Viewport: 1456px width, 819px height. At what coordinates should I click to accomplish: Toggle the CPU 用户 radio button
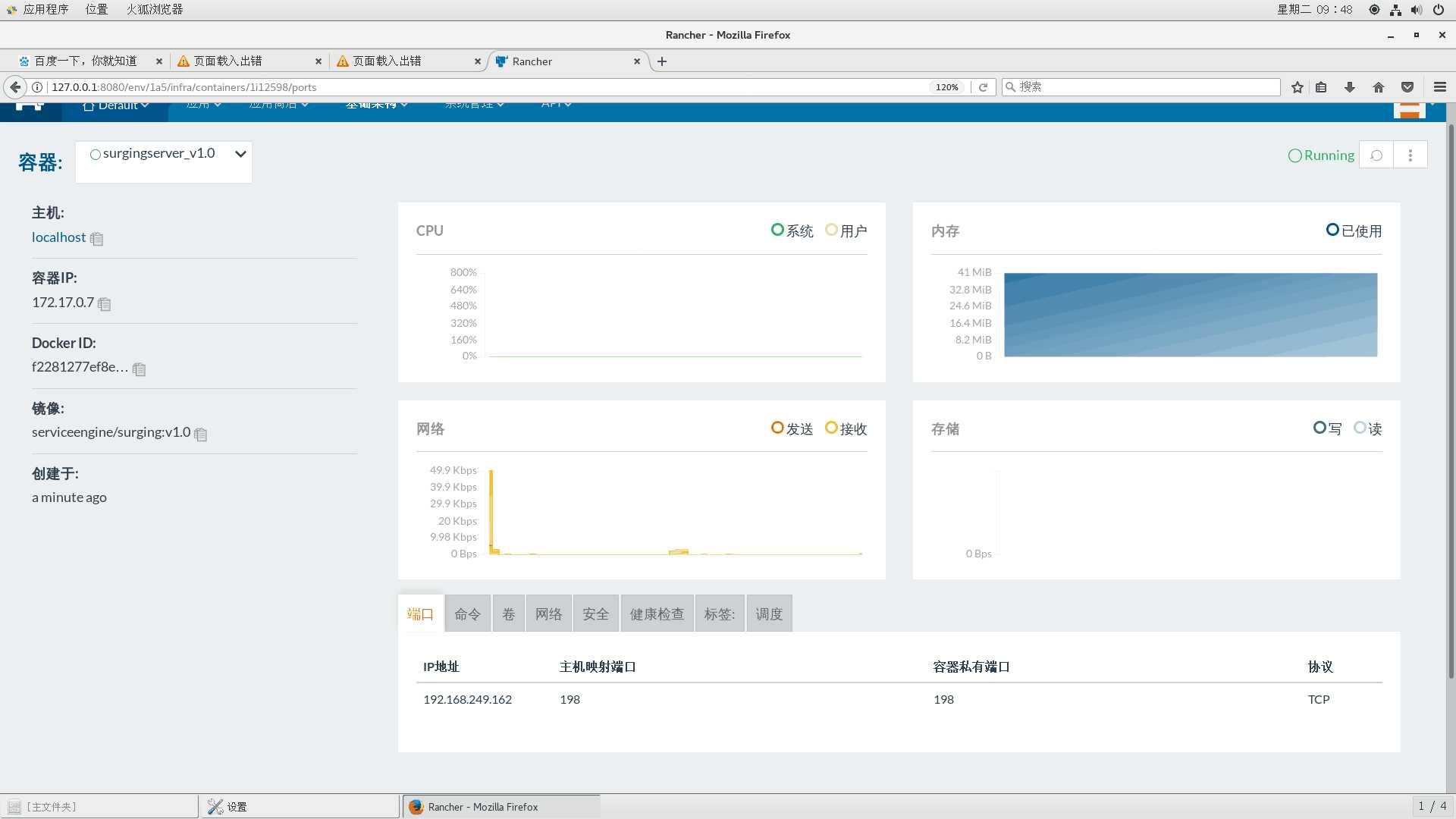[x=831, y=230]
